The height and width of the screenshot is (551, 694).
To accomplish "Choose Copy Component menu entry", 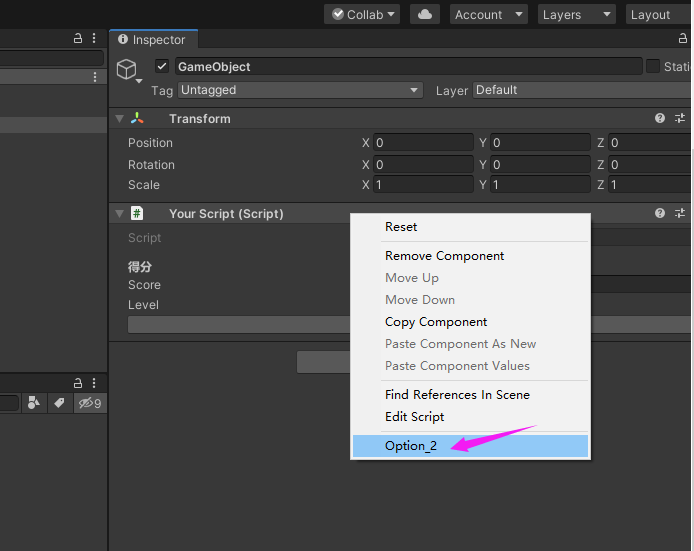I will tap(470, 322).
